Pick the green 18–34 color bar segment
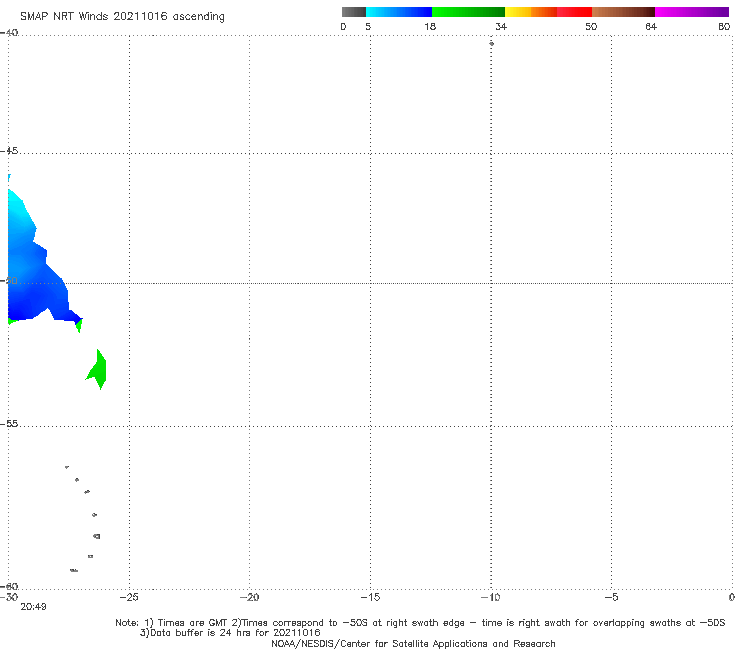740x650 pixels. (468, 12)
